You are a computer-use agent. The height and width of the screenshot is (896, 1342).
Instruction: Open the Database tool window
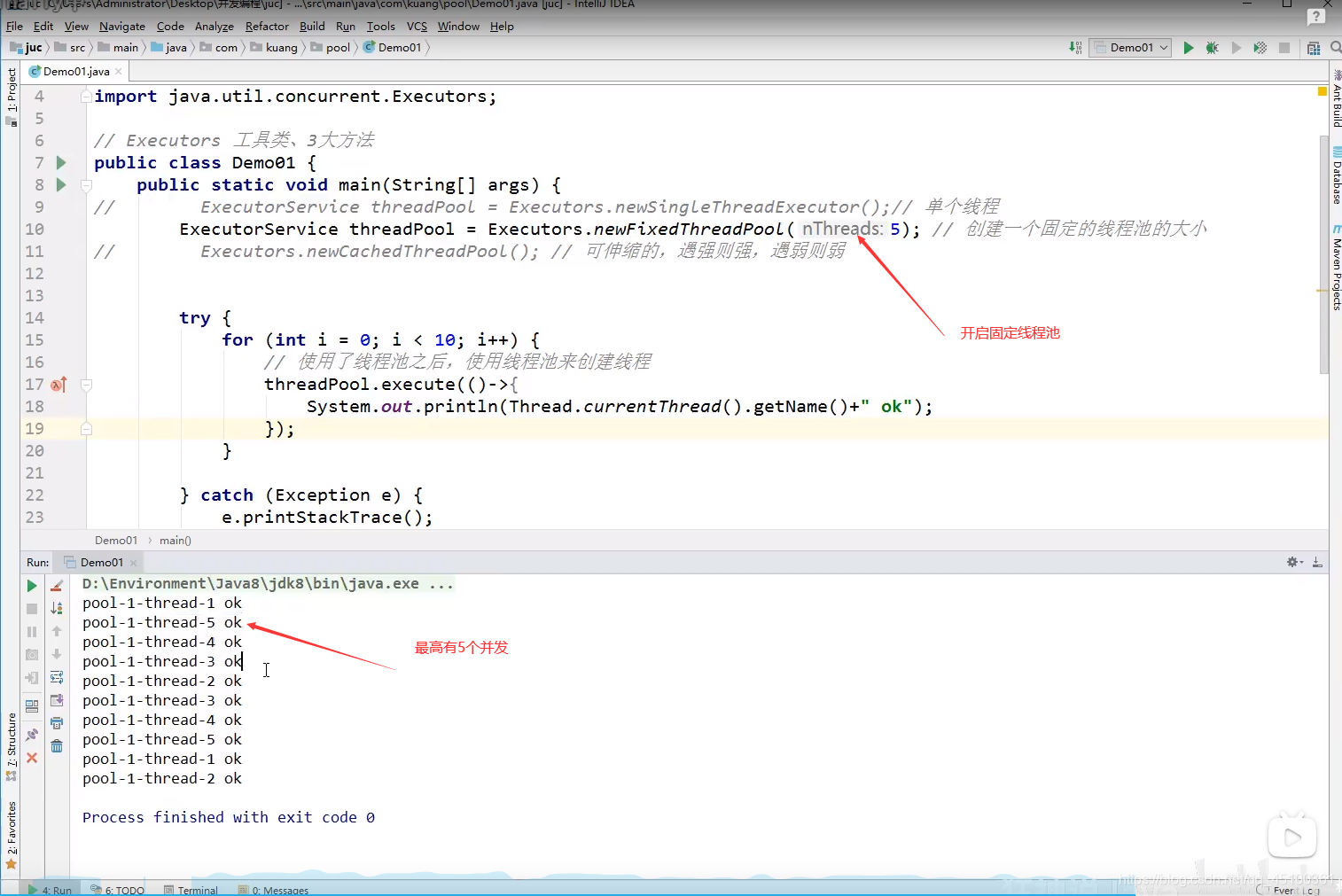[x=1336, y=175]
